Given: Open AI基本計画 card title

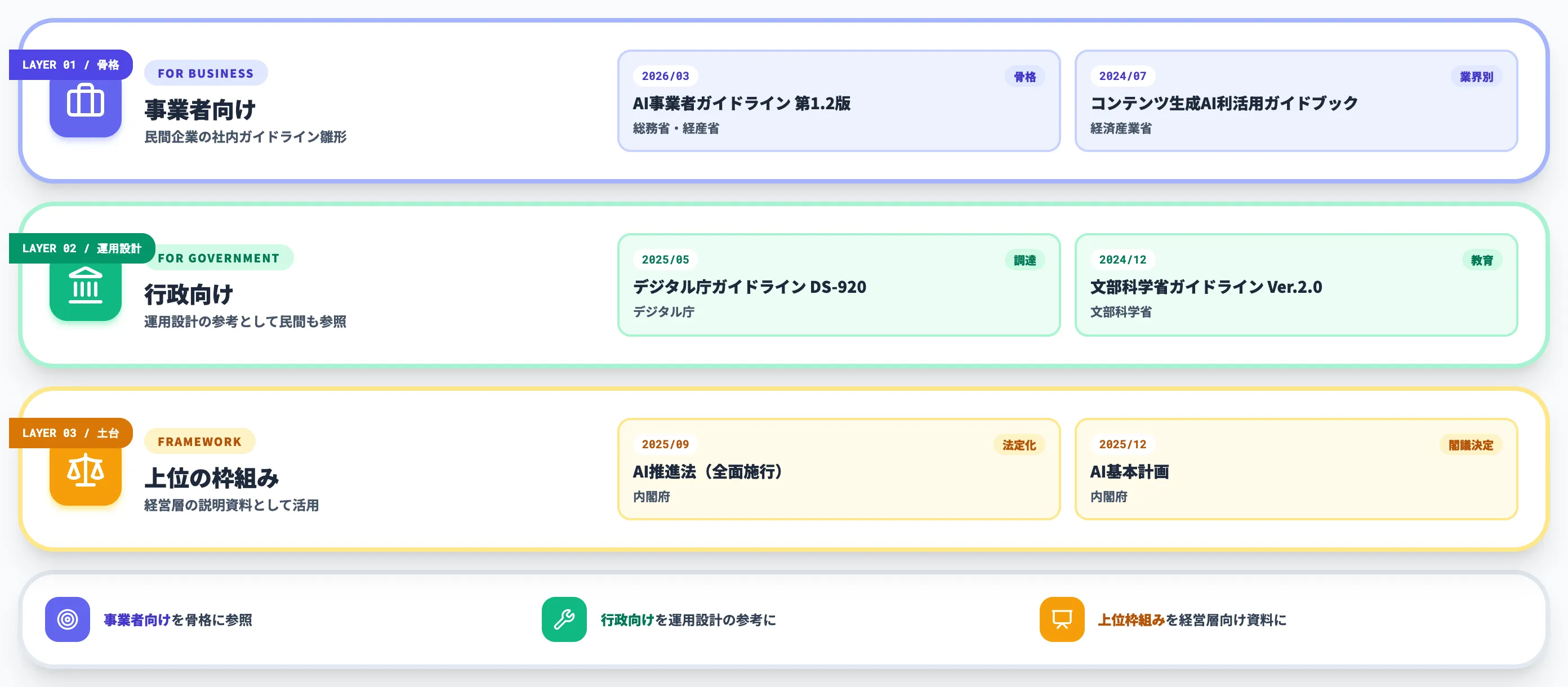Looking at the screenshot, I should tap(1129, 471).
